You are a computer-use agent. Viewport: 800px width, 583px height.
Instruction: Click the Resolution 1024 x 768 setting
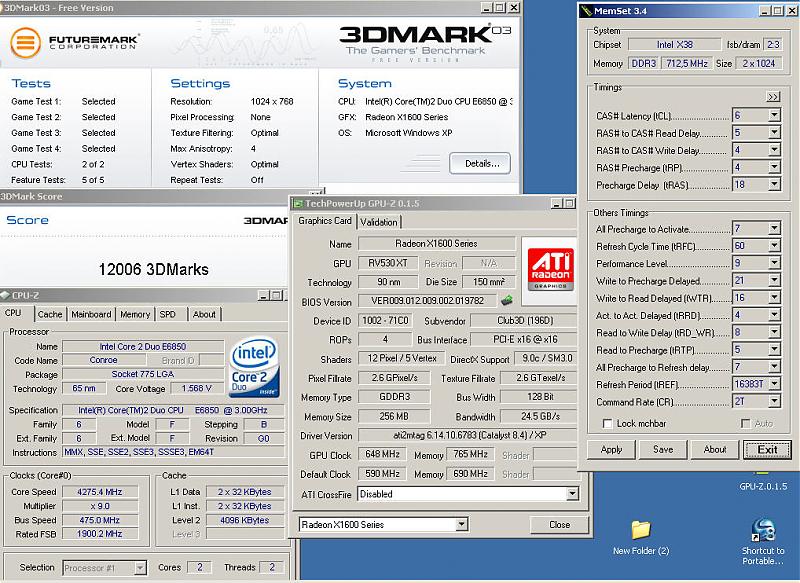click(271, 102)
